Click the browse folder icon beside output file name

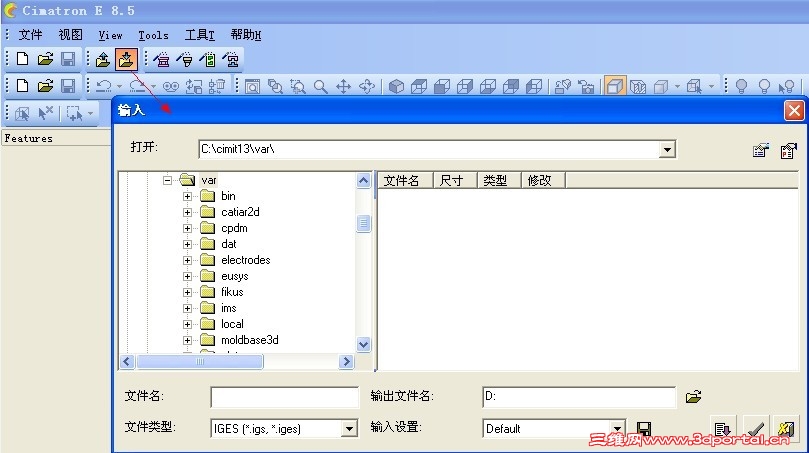point(693,397)
